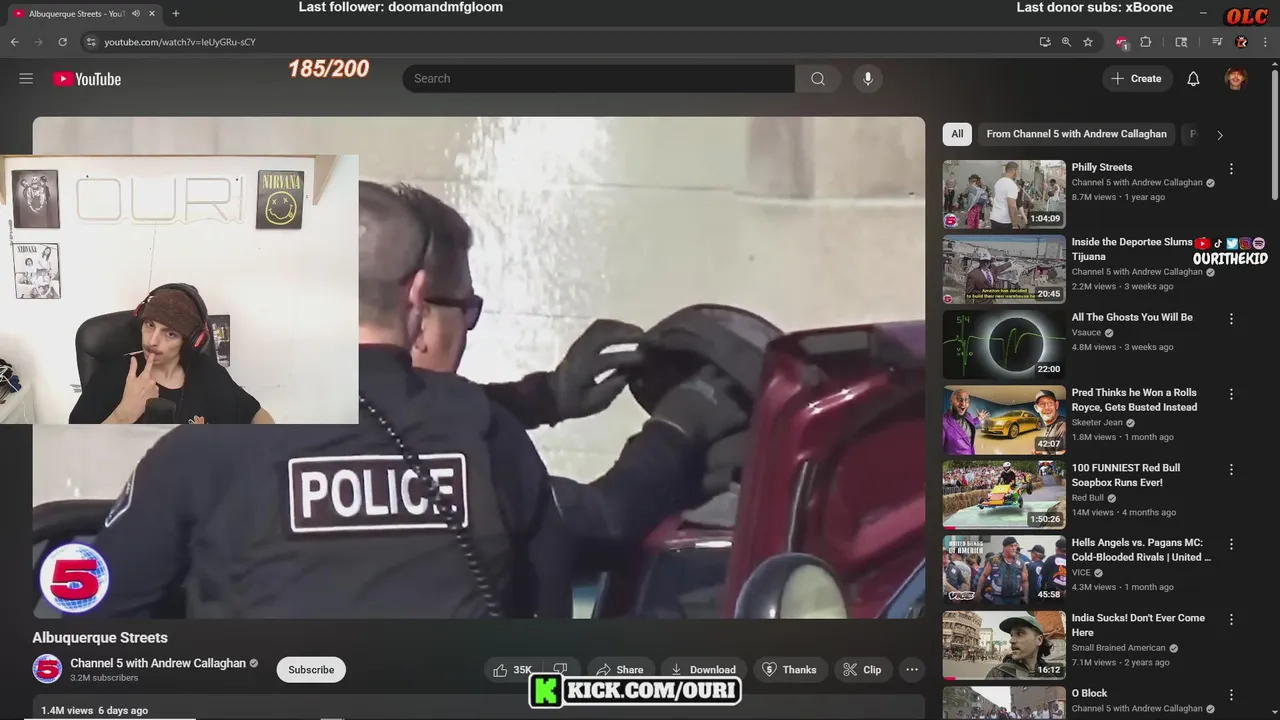The height and width of the screenshot is (720, 1280).
Task: Click the browser back arrow
Action: (15, 42)
